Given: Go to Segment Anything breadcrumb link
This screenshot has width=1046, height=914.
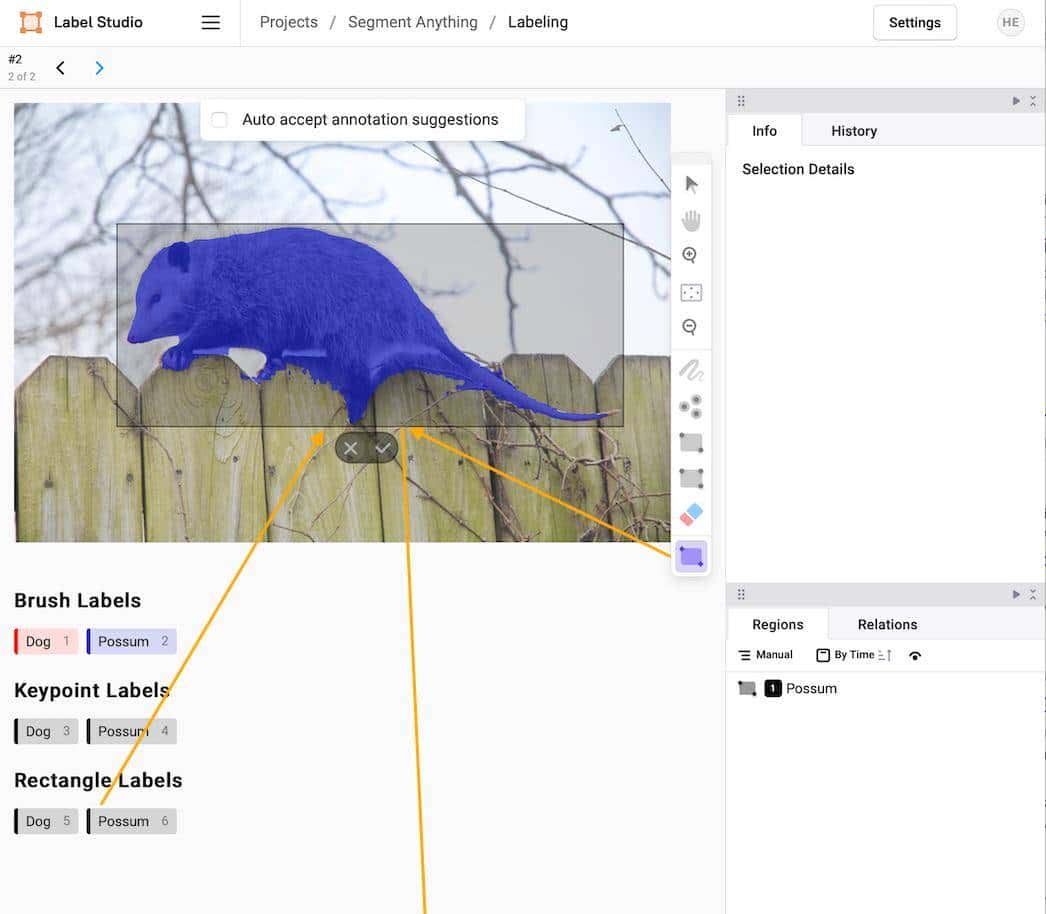Looking at the screenshot, I should click(x=412, y=22).
